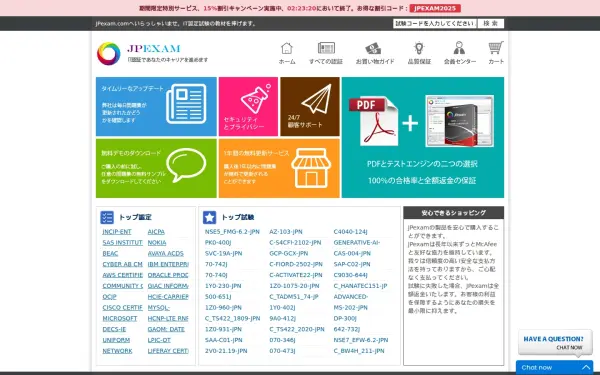600x375 pixels.
Task: Open the SAP-C02-JPN exam link
Action: (352, 264)
